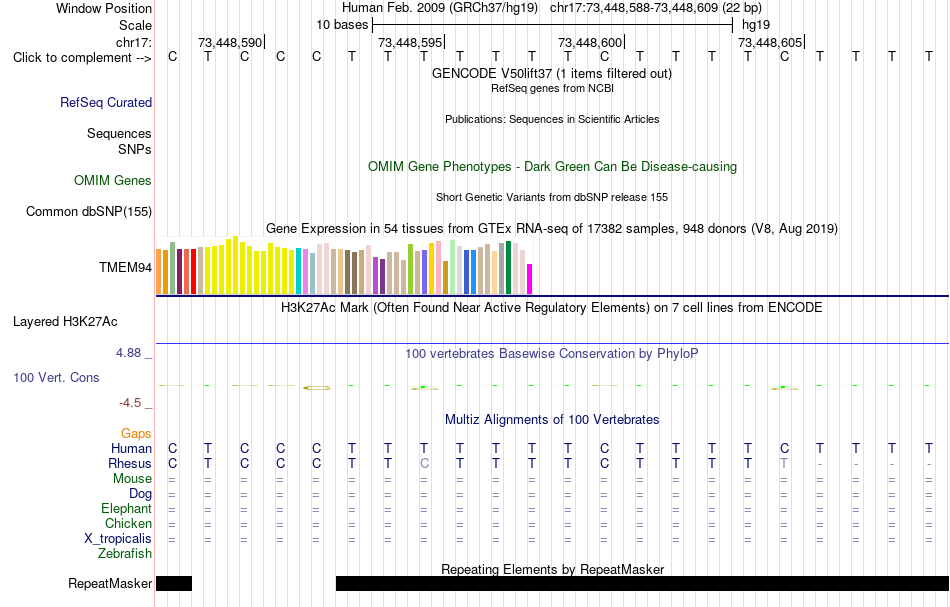Select the X_tropicalis species label

118,539
